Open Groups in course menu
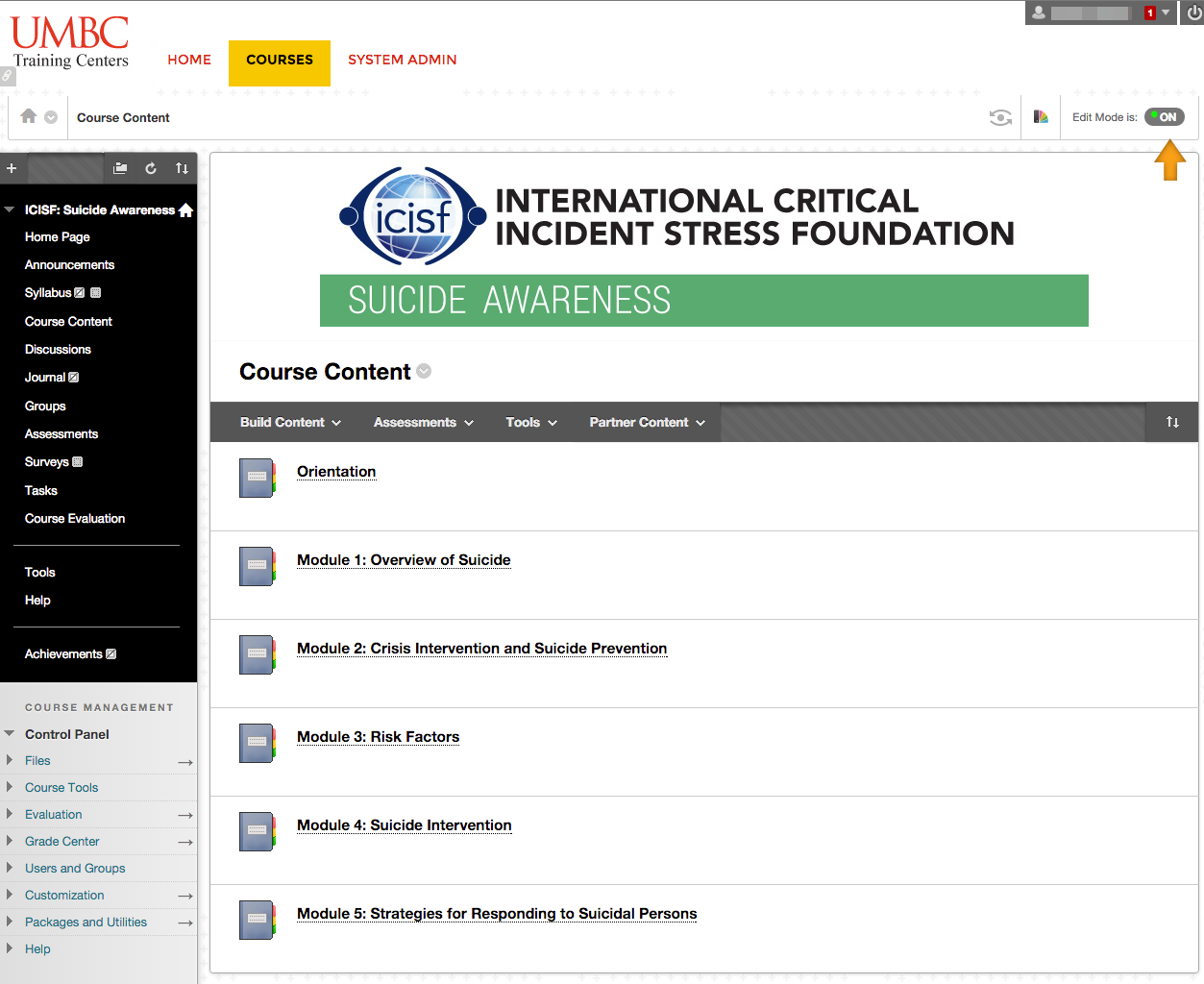The image size is (1204, 984). click(x=45, y=406)
